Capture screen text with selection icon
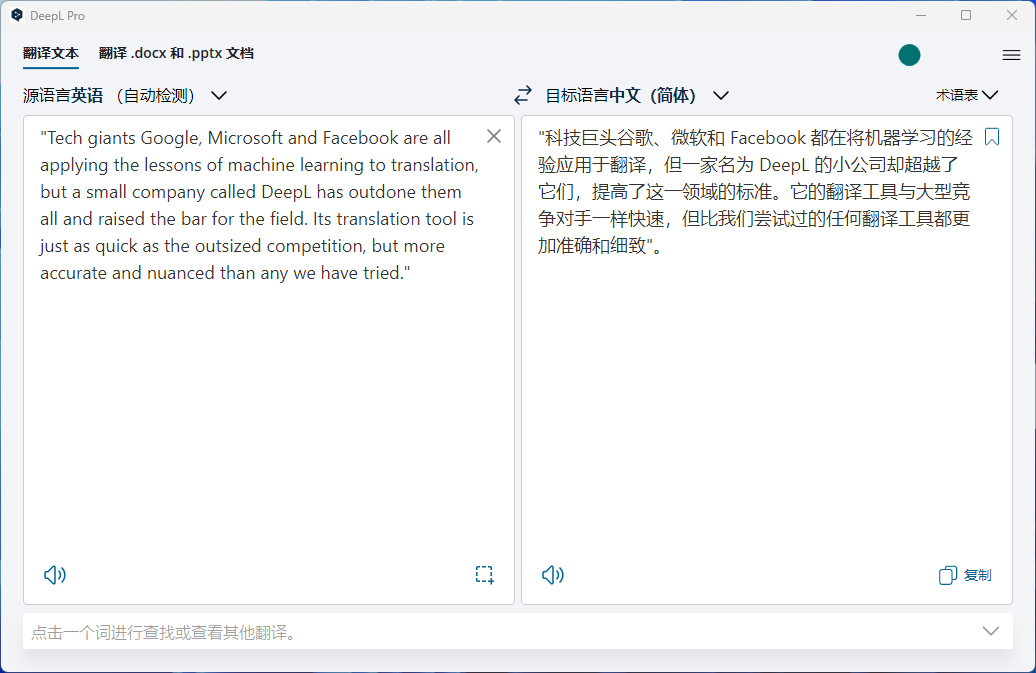The image size is (1036, 673). click(484, 575)
